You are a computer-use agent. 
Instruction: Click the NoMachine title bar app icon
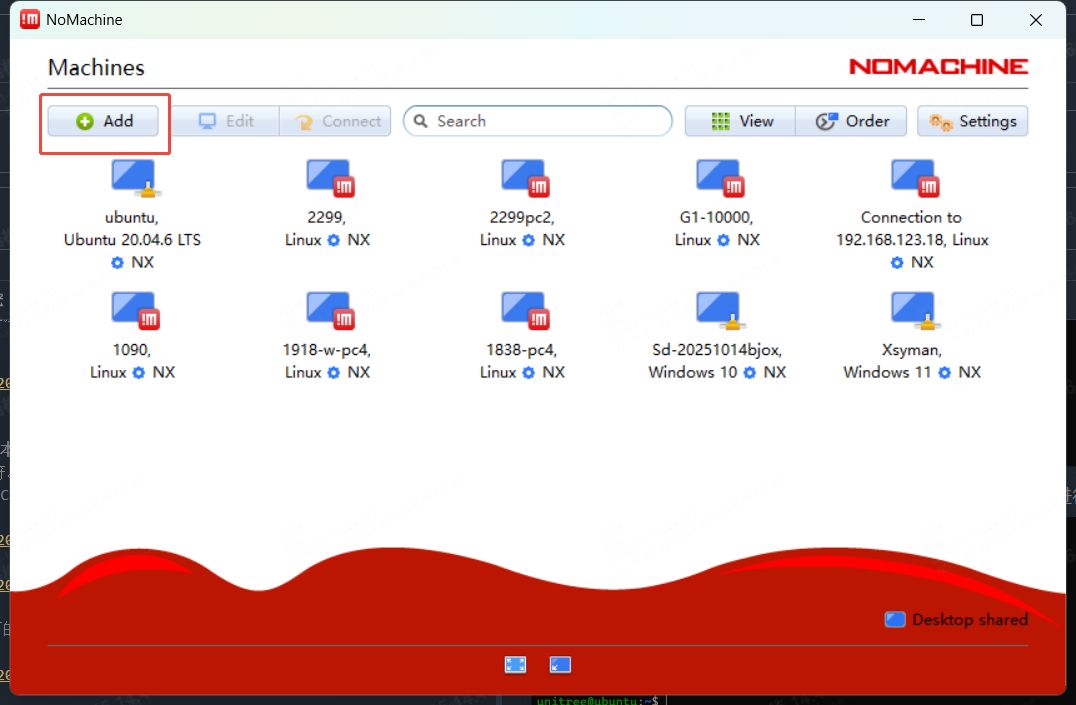click(30, 20)
